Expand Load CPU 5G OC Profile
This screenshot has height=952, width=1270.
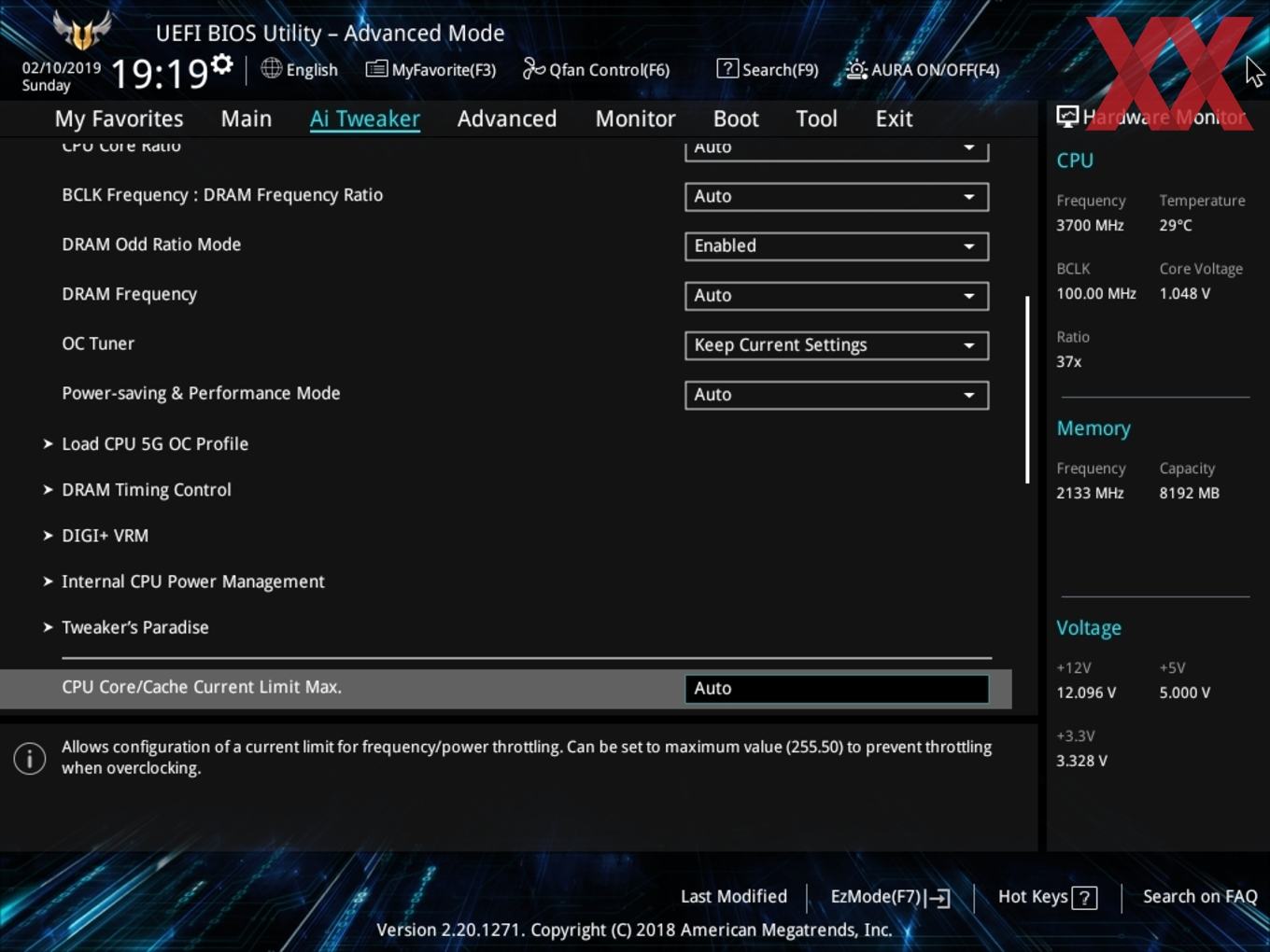(x=155, y=443)
